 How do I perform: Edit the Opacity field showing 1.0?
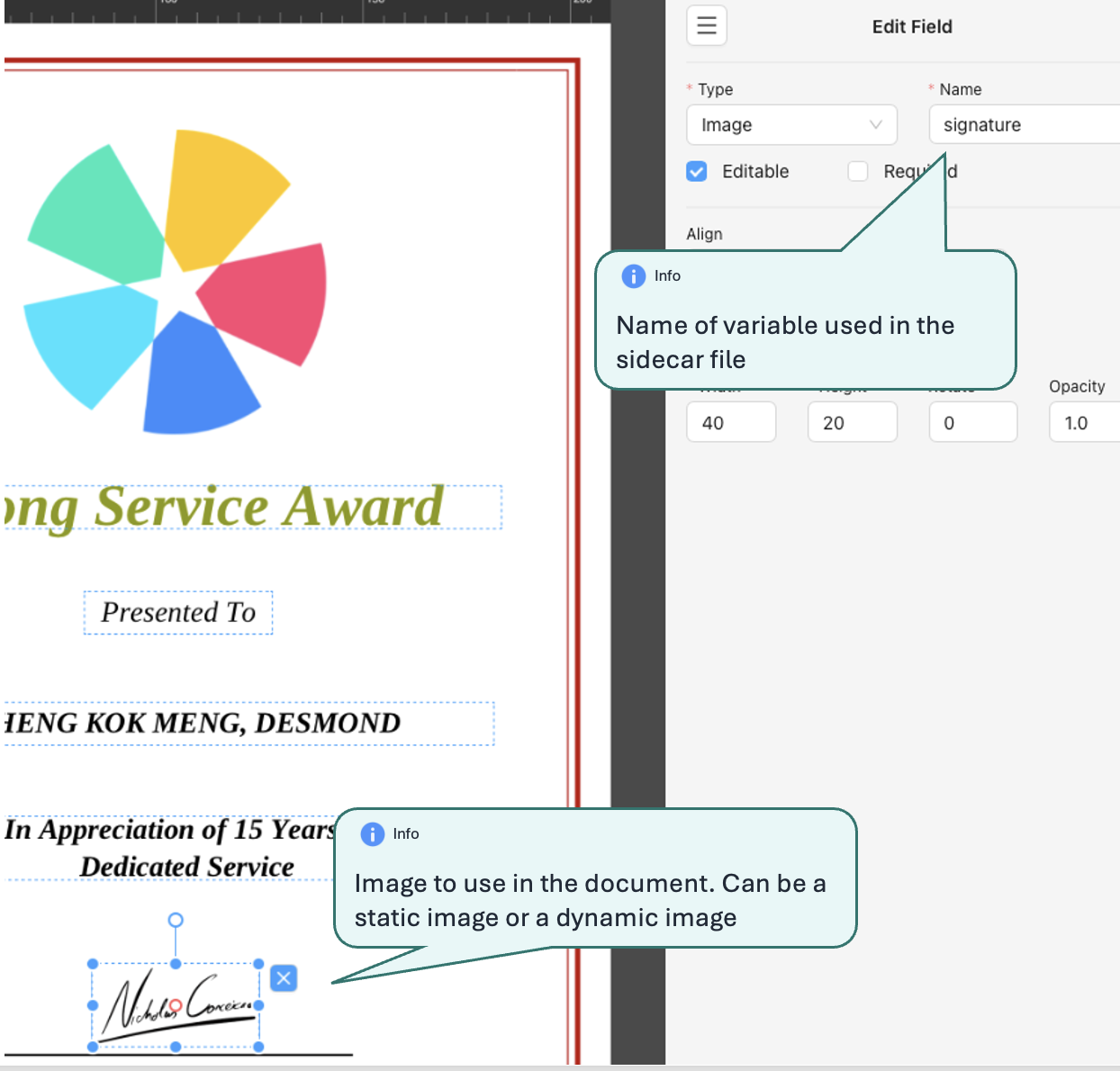(1085, 422)
